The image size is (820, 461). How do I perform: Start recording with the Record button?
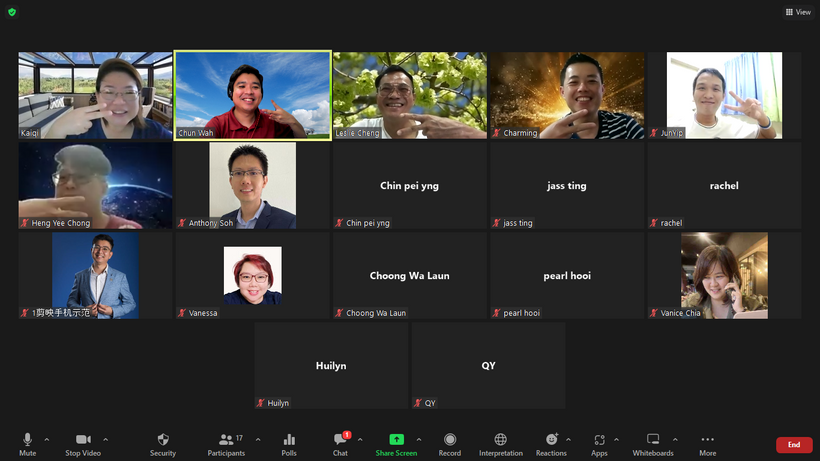click(450, 444)
